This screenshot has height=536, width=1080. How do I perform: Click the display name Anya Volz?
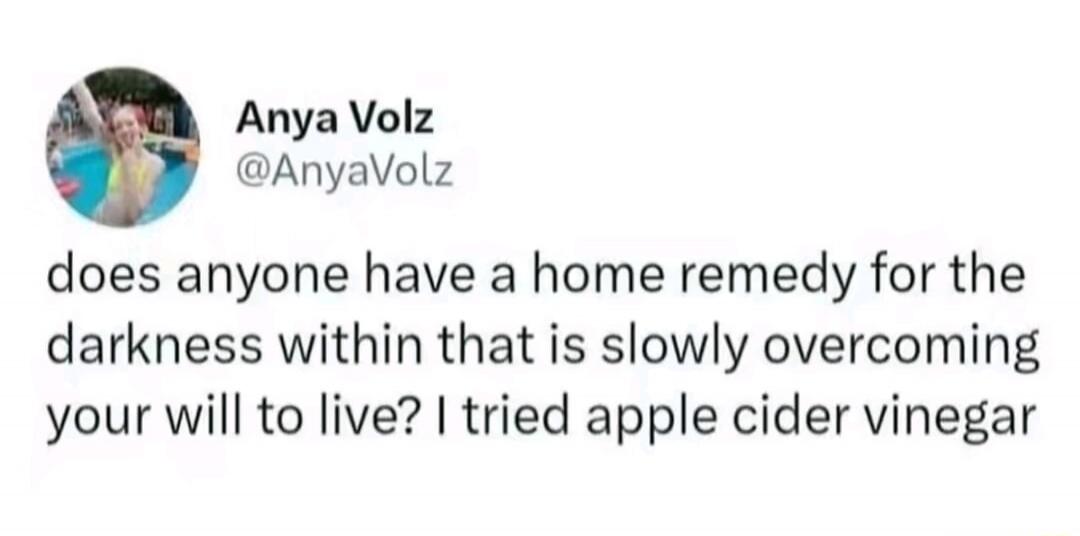point(335,122)
